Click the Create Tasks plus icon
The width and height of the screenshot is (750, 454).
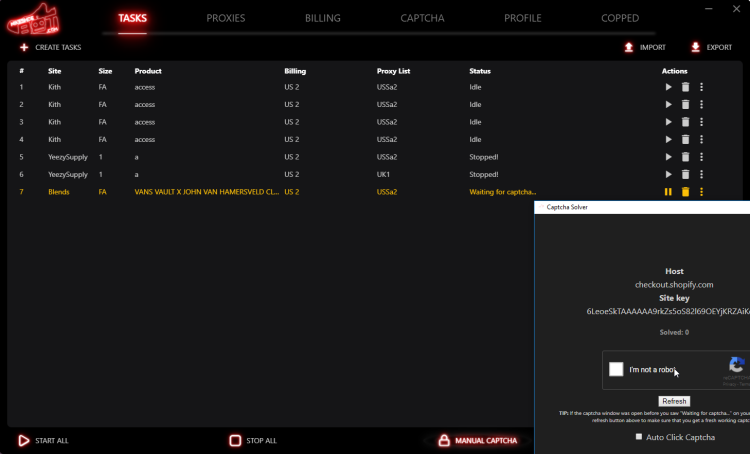pos(24,47)
